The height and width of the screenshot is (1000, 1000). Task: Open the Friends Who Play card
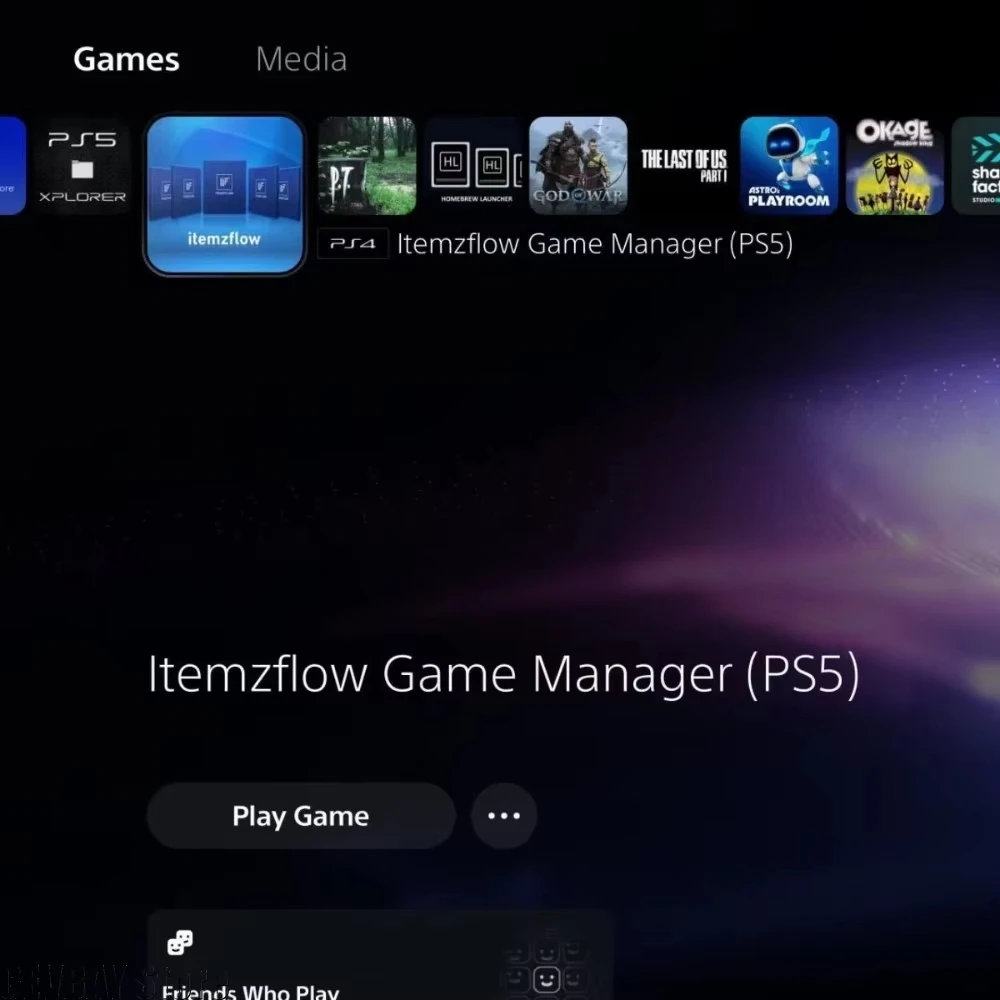pyautogui.click(x=380, y=955)
